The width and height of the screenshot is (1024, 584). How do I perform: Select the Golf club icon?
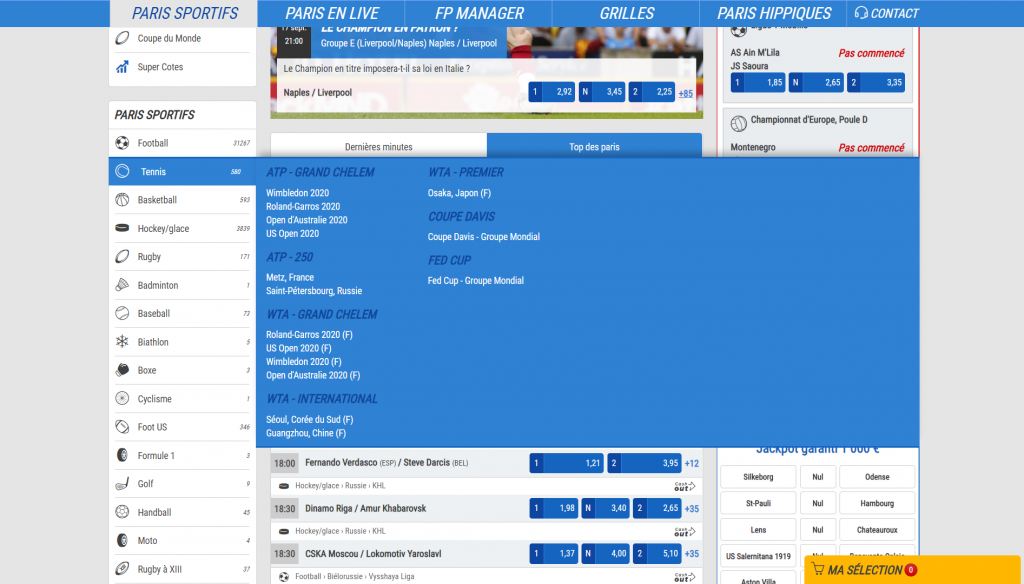[x=122, y=484]
